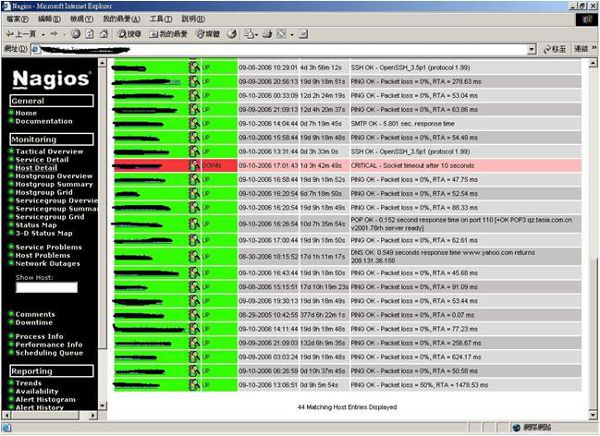Image resolution: width=600 pixels, height=436 pixels.
Task: Open the address bar dropdown arrow
Action: (532, 49)
